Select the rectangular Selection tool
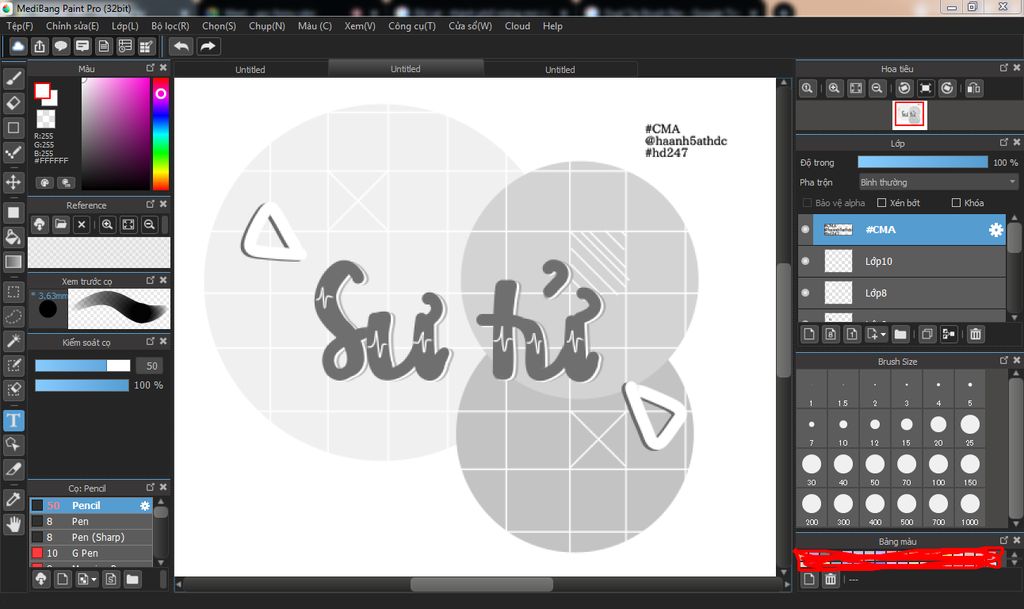The width and height of the screenshot is (1024, 609). (14, 292)
